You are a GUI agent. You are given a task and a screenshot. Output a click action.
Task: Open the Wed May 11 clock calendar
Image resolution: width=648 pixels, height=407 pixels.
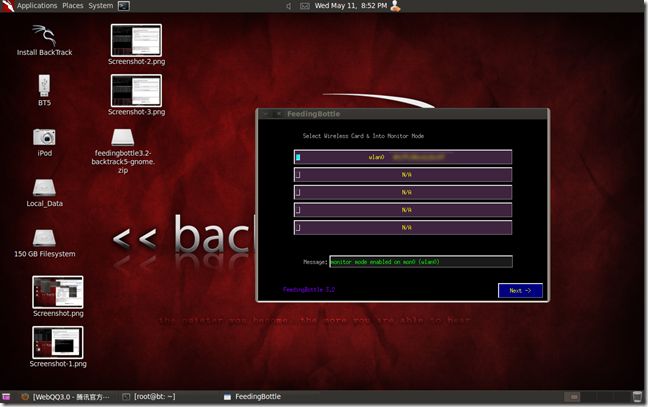[351, 6]
